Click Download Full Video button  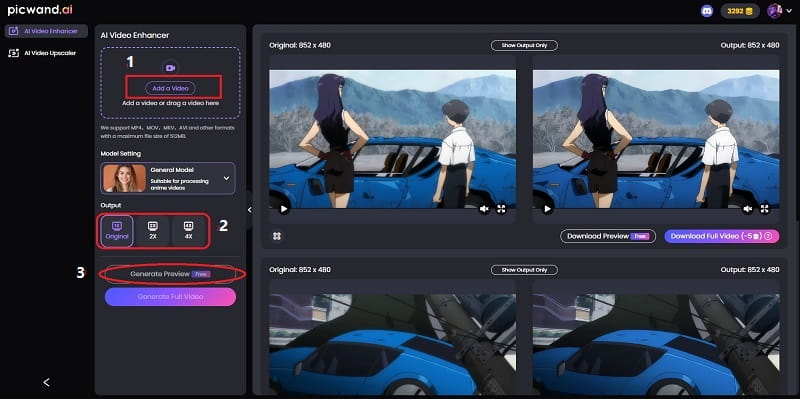[721, 236]
